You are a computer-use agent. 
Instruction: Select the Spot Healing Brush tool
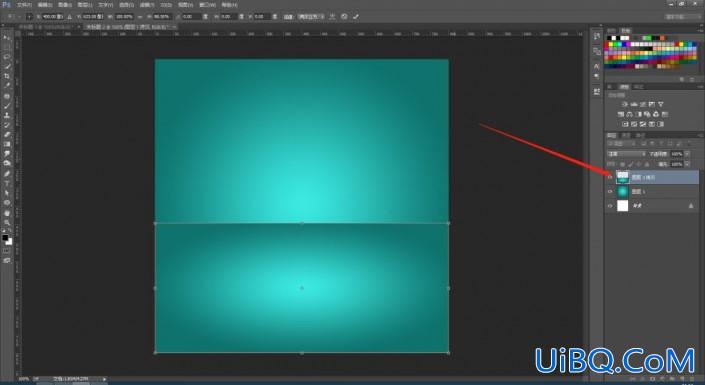6,96
